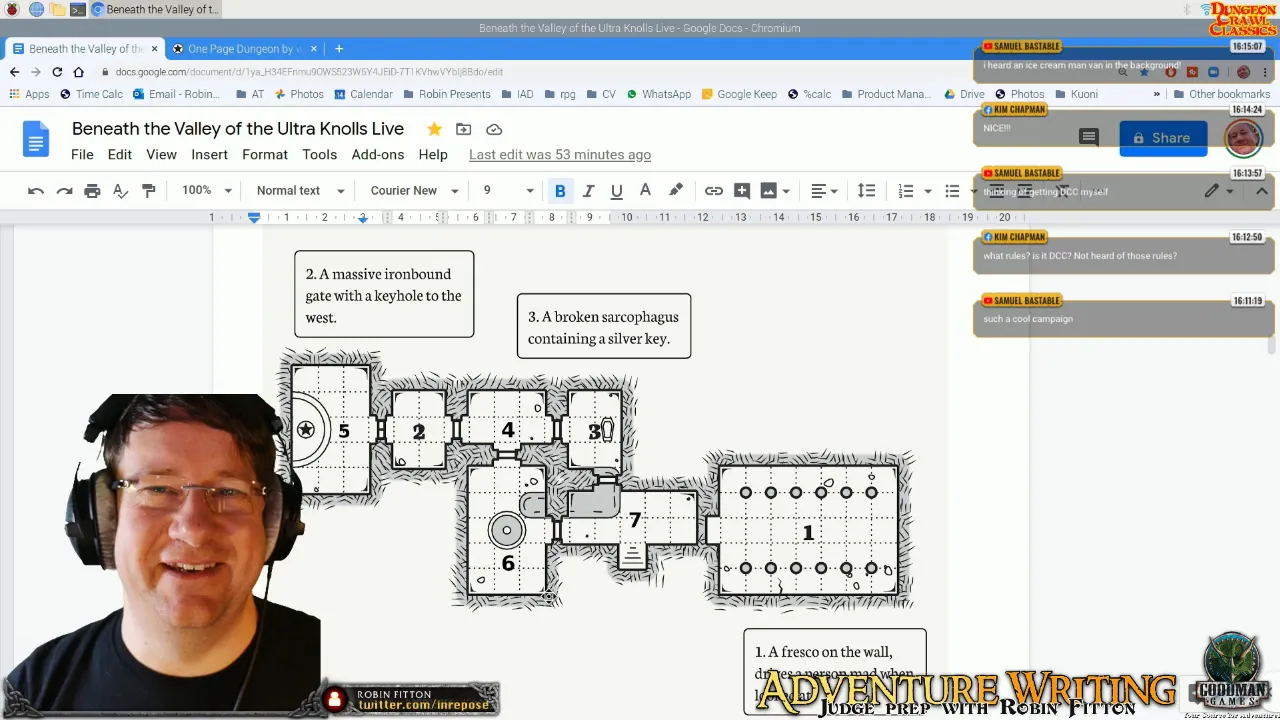The width and height of the screenshot is (1280, 720).
Task: Open the Add-ons menu
Action: [x=378, y=154]
